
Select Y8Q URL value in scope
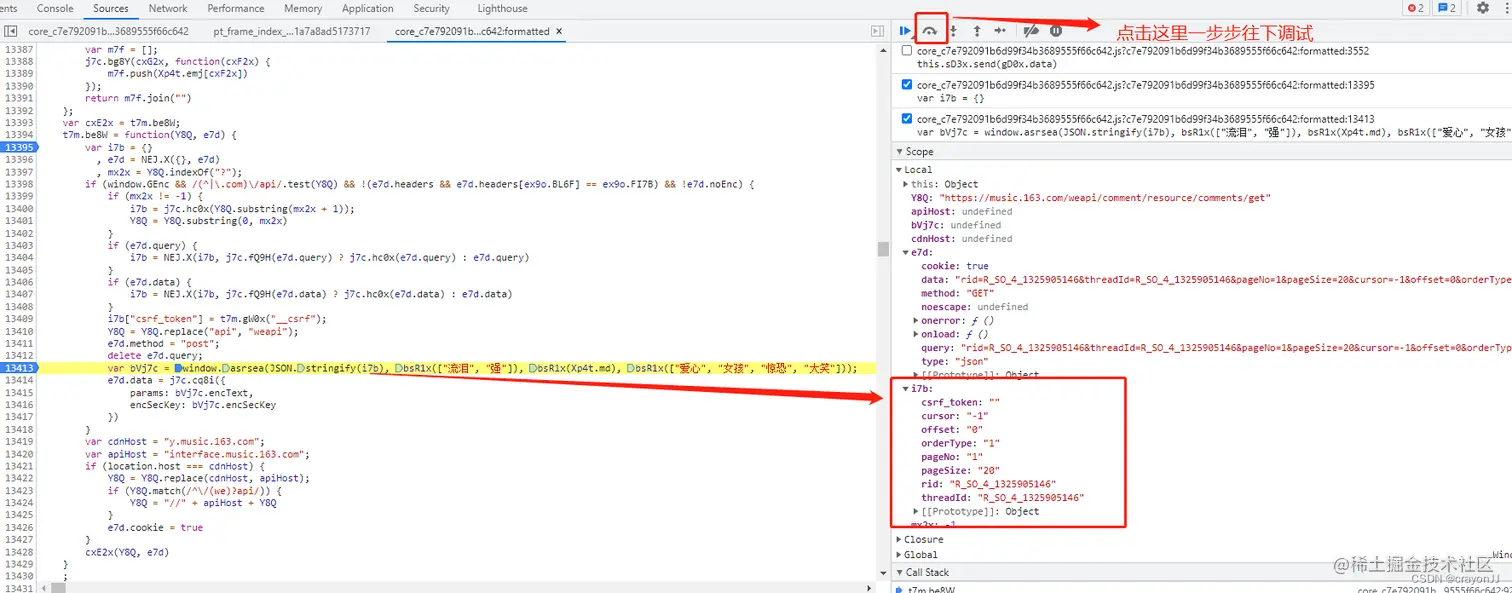(1106, 198)
